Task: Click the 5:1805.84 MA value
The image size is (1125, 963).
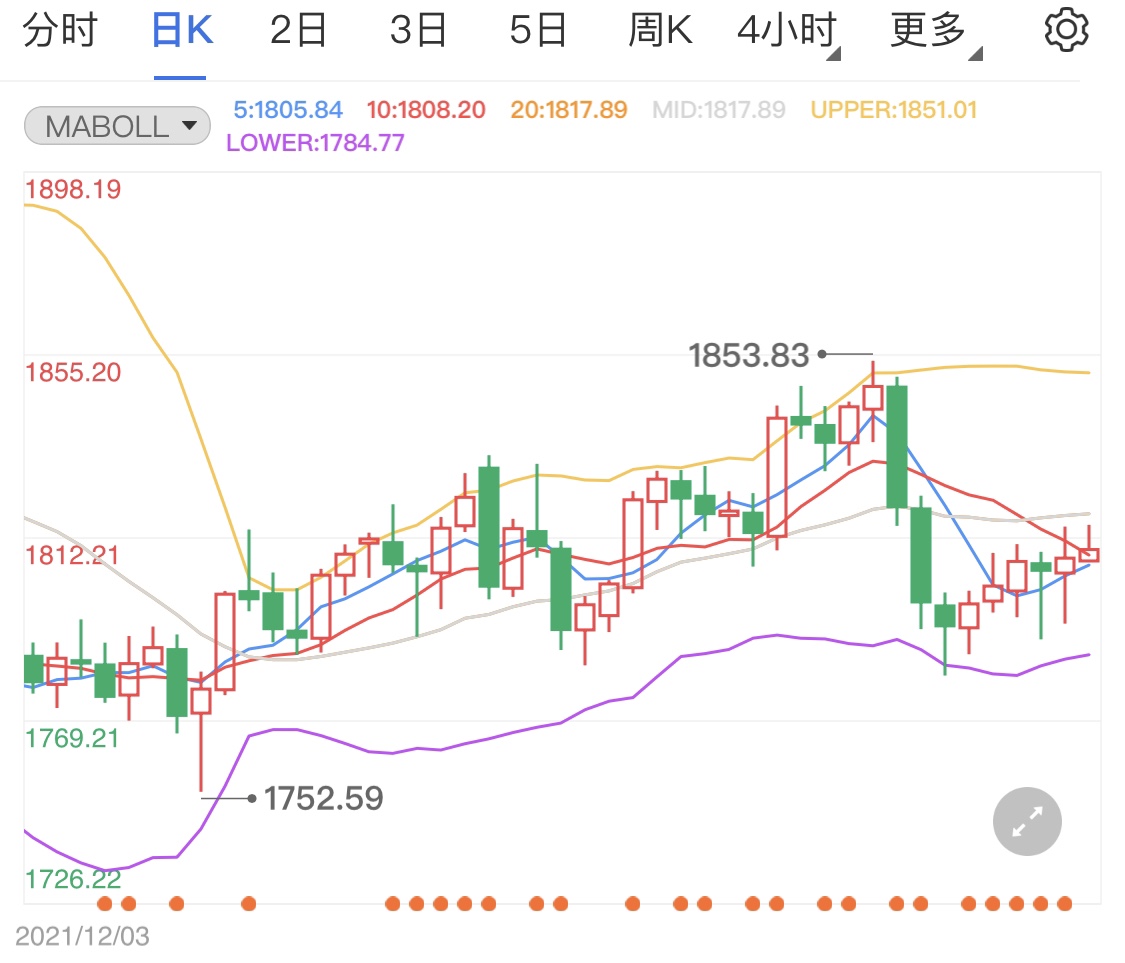Action: coord(288,110)
